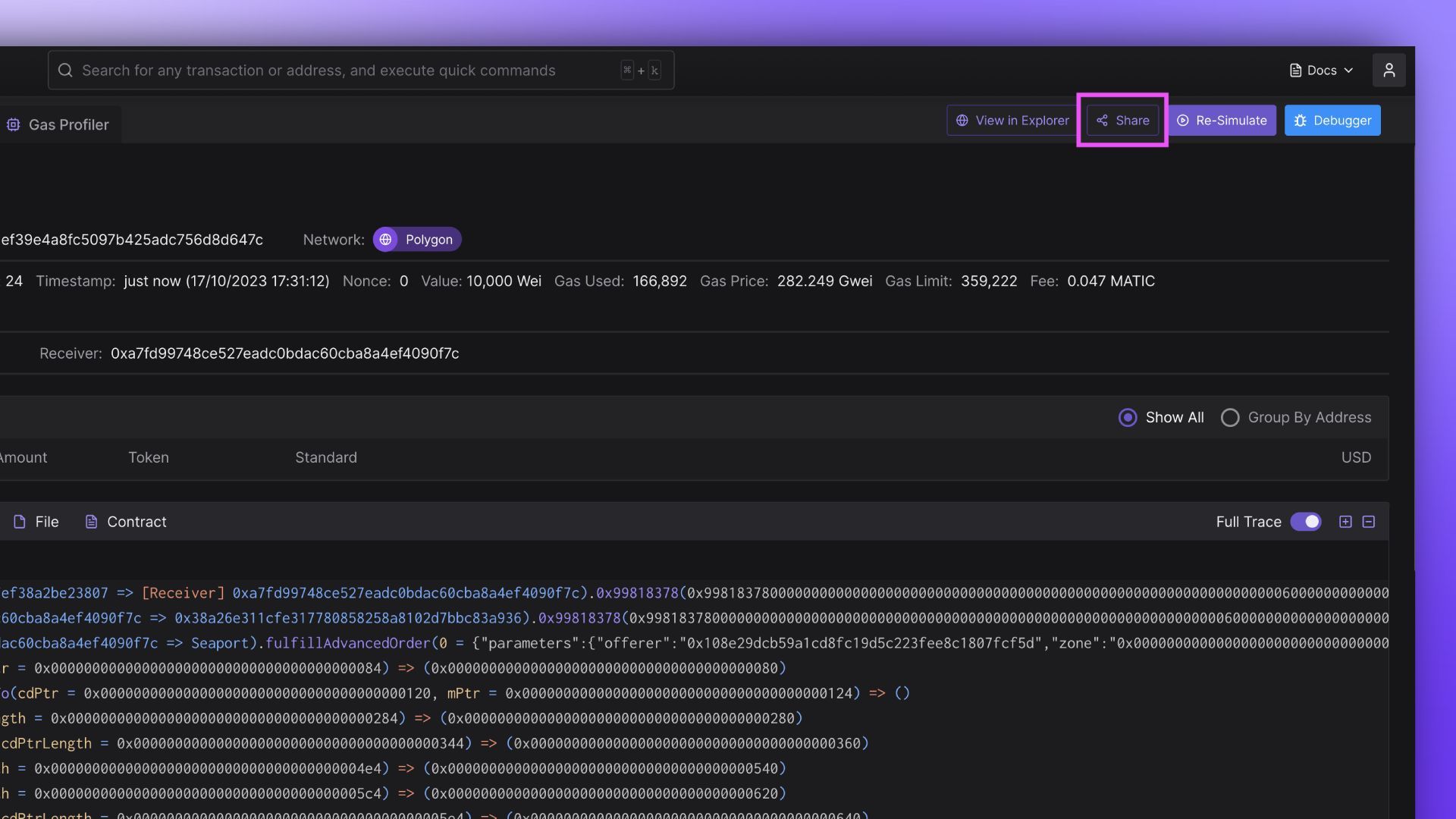Open the user account profile icon
Image resolution: width=1456 pixels, height=819 pixels.
tap(1389, 71)
